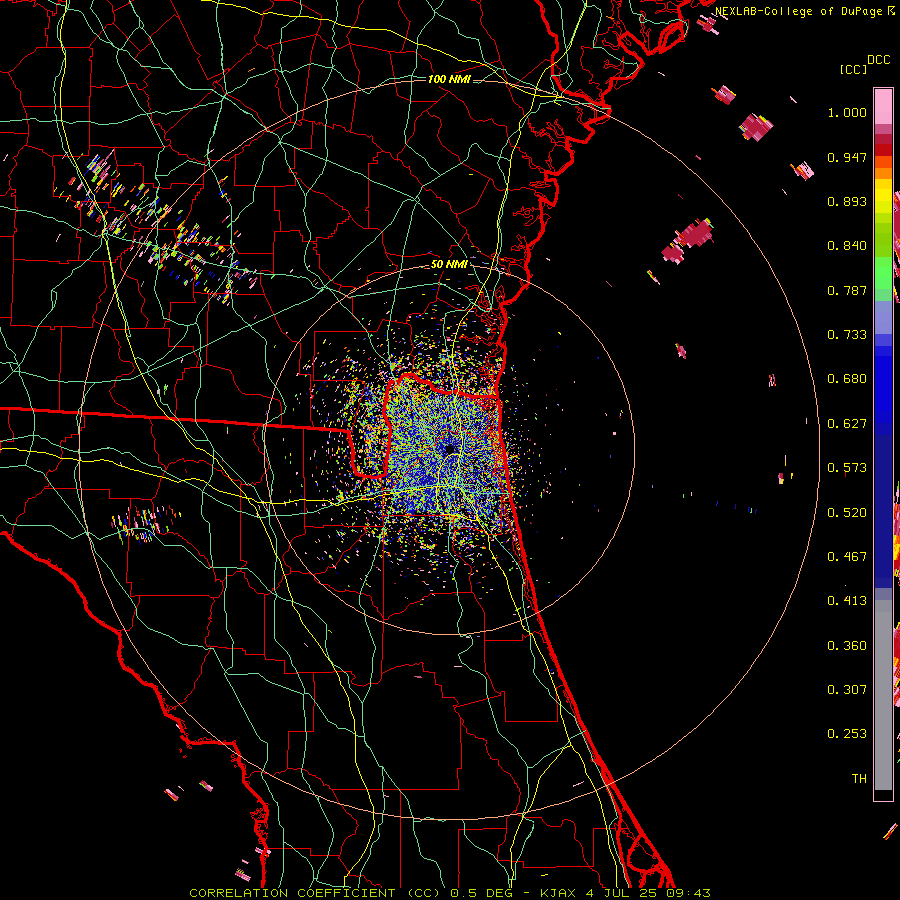This screenshot has height=900, width=900.
Task: Select the 0.680 scale label
Action: click(x=847, y=379)
